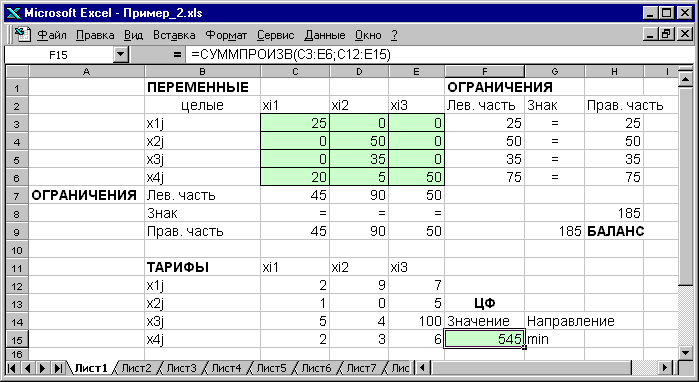Switch to the Лист3 sheet tab
This screenshot has width=699, height=382.
click(x=181, y=368)
